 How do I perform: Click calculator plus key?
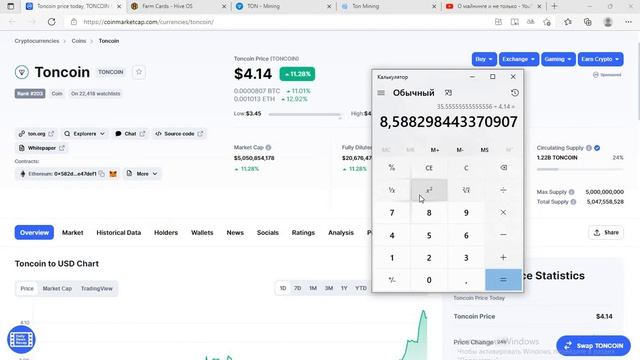click(x=503, y=258)
